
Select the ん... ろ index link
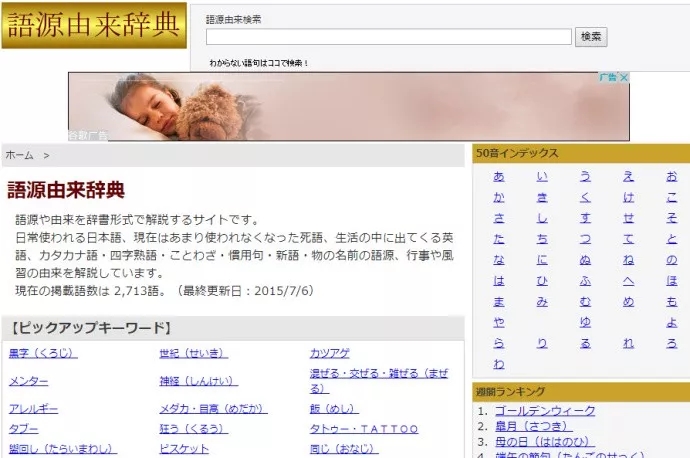coord(672,343)
